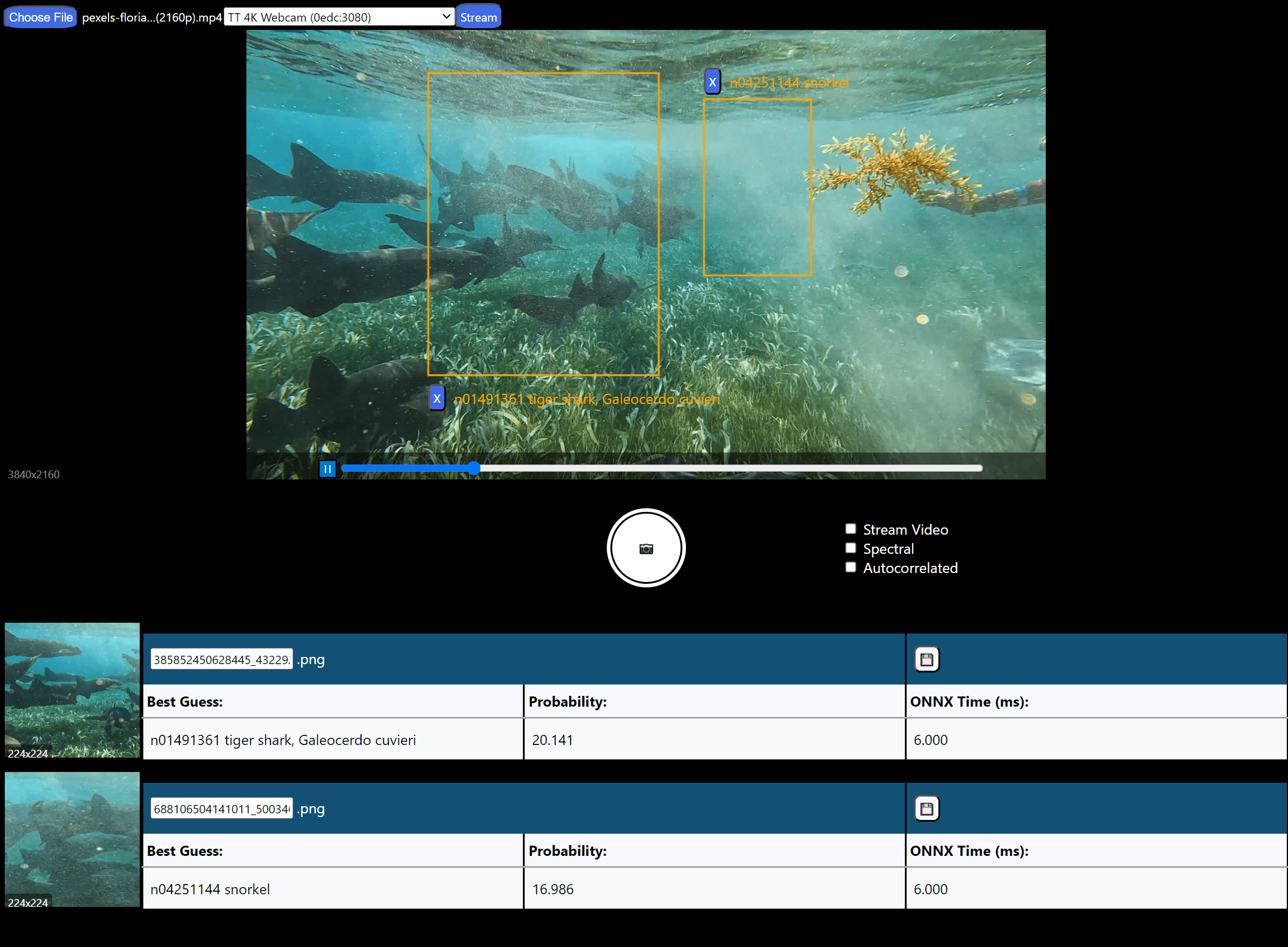Save the tiger shark capture with the floppy disk icon
The height and width of the screenshot is (947, 1288).
click(926, 659)
